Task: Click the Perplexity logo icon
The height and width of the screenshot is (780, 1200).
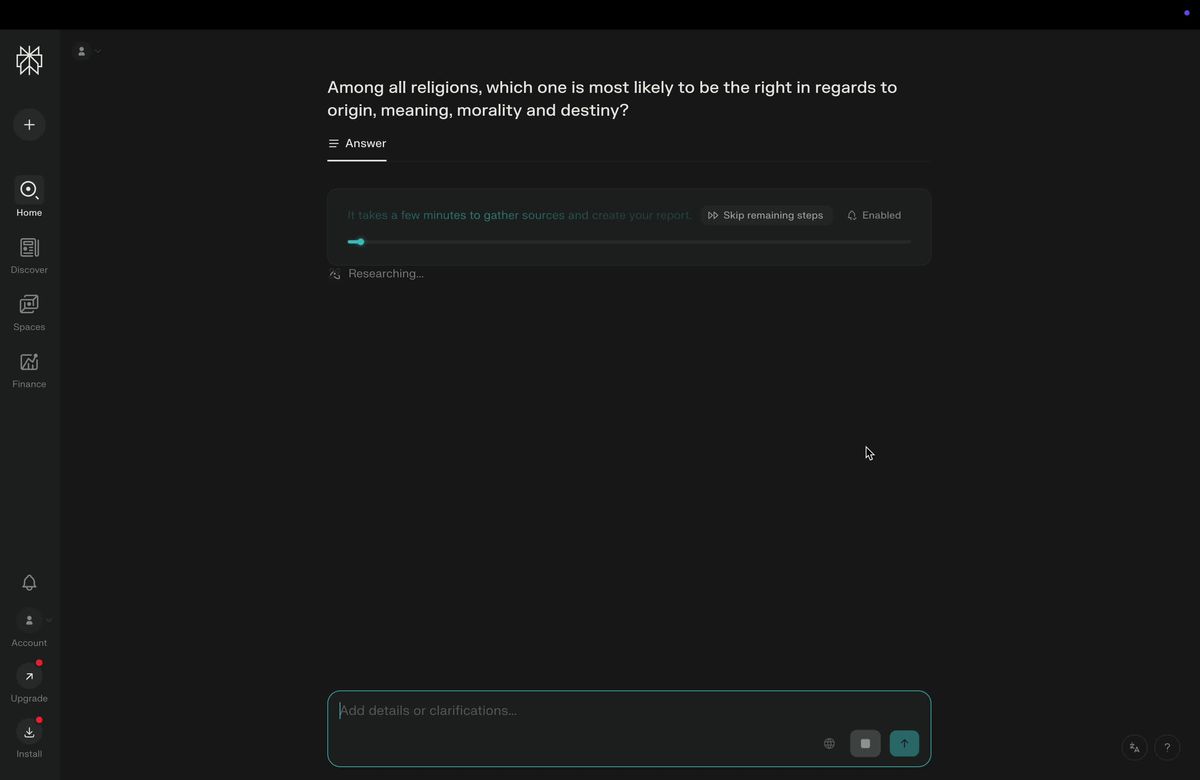Action: pyautogui.click(x=29, y=60)
